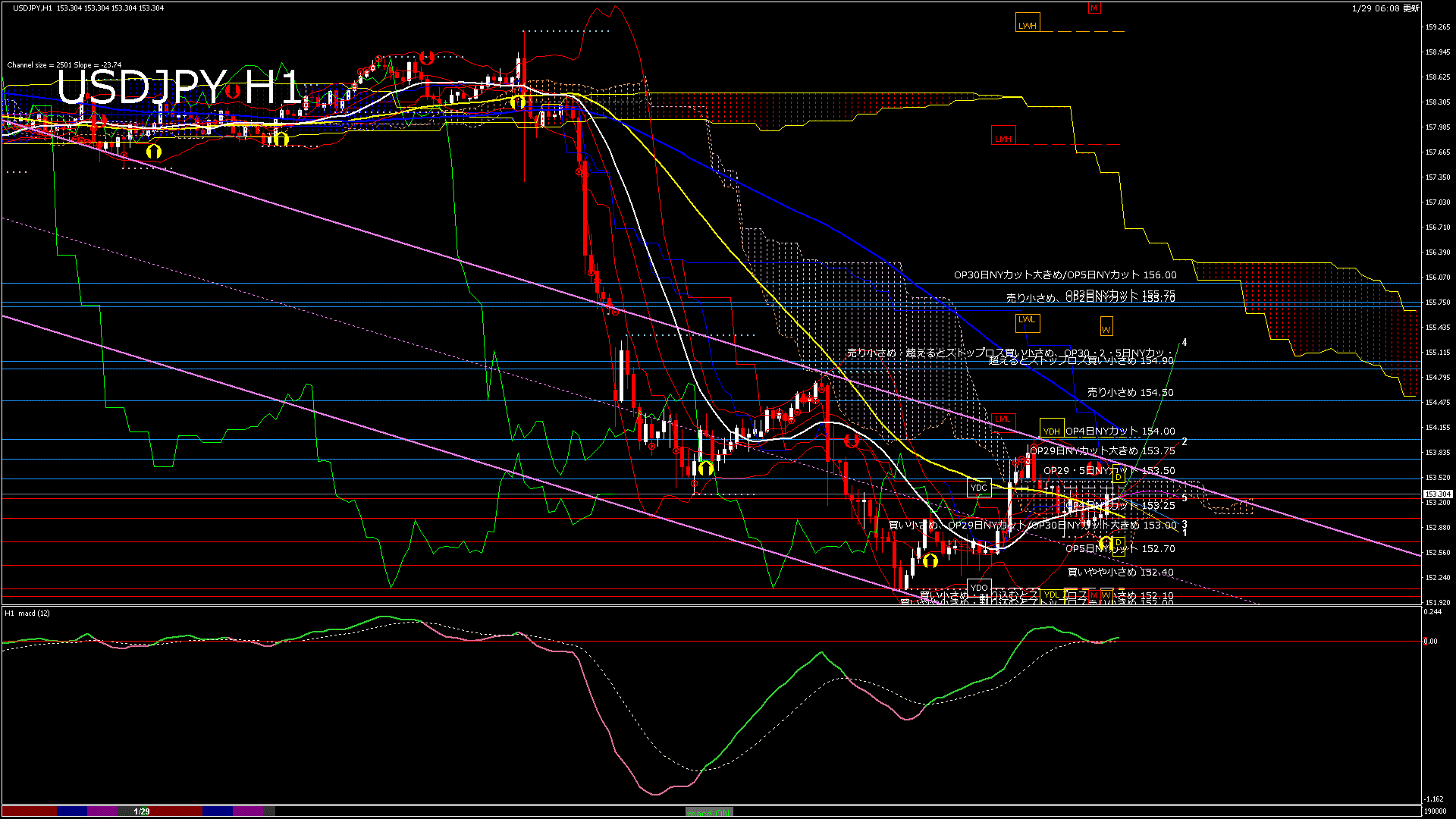This screenshot has width=1456, height=819.
Task: Click the large USDJPY H1 title label
Action: 179,87
